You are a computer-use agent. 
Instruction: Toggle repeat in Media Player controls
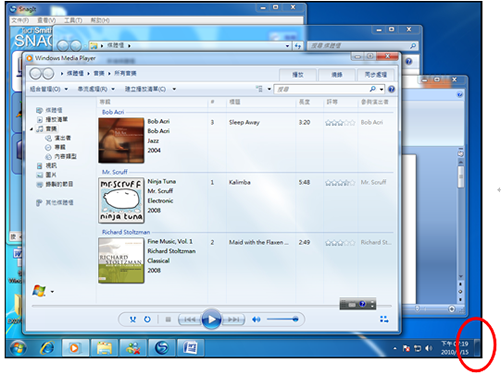[147, 319]
